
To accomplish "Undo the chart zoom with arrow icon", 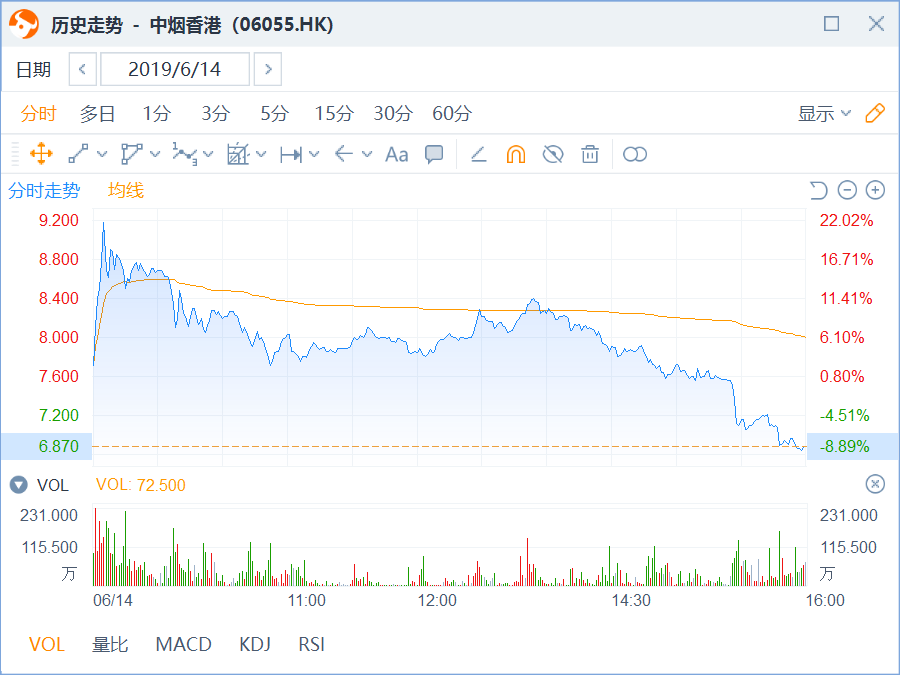I will [x=818, y=190].
